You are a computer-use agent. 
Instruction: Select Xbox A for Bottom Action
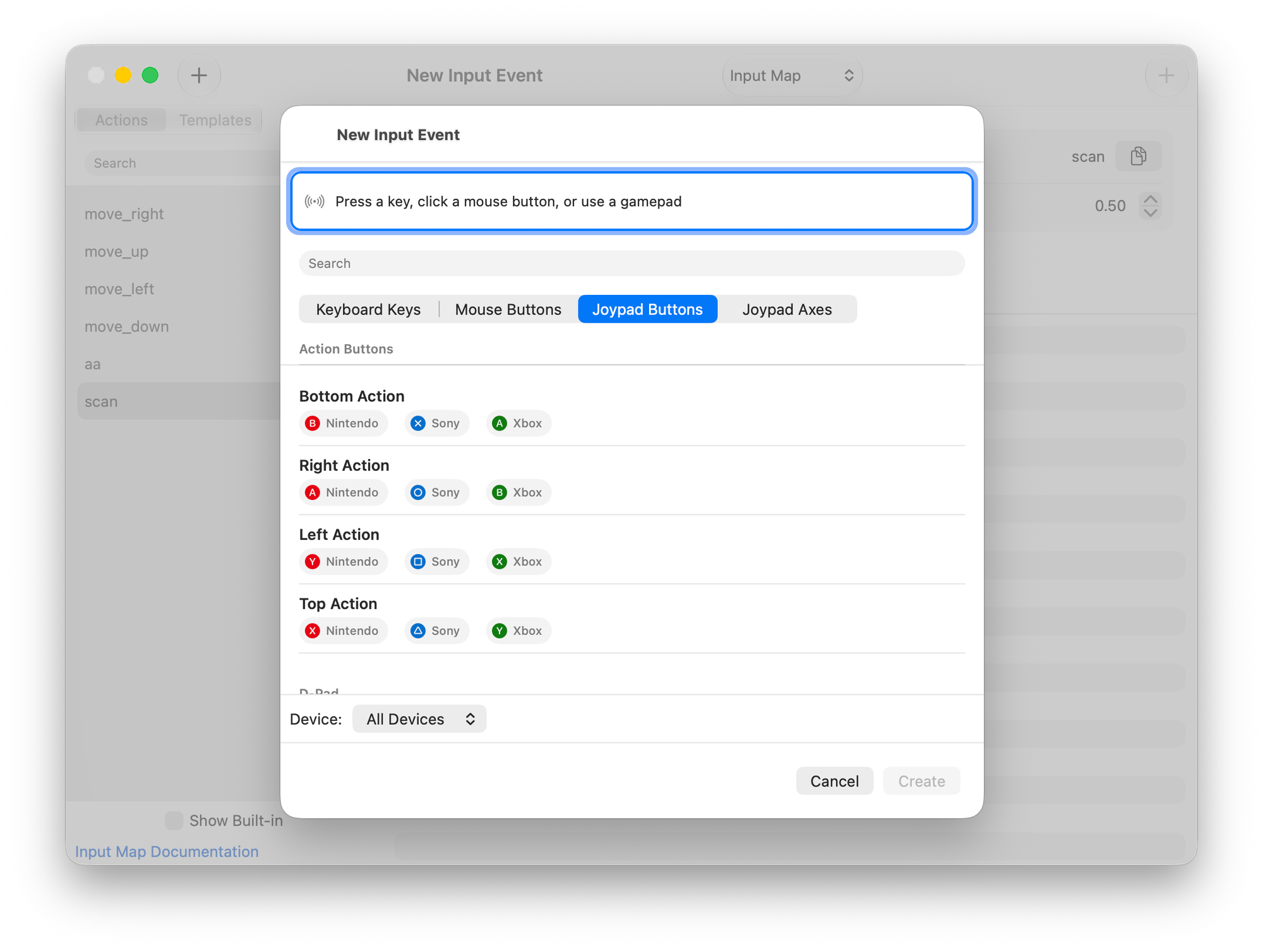518,423
